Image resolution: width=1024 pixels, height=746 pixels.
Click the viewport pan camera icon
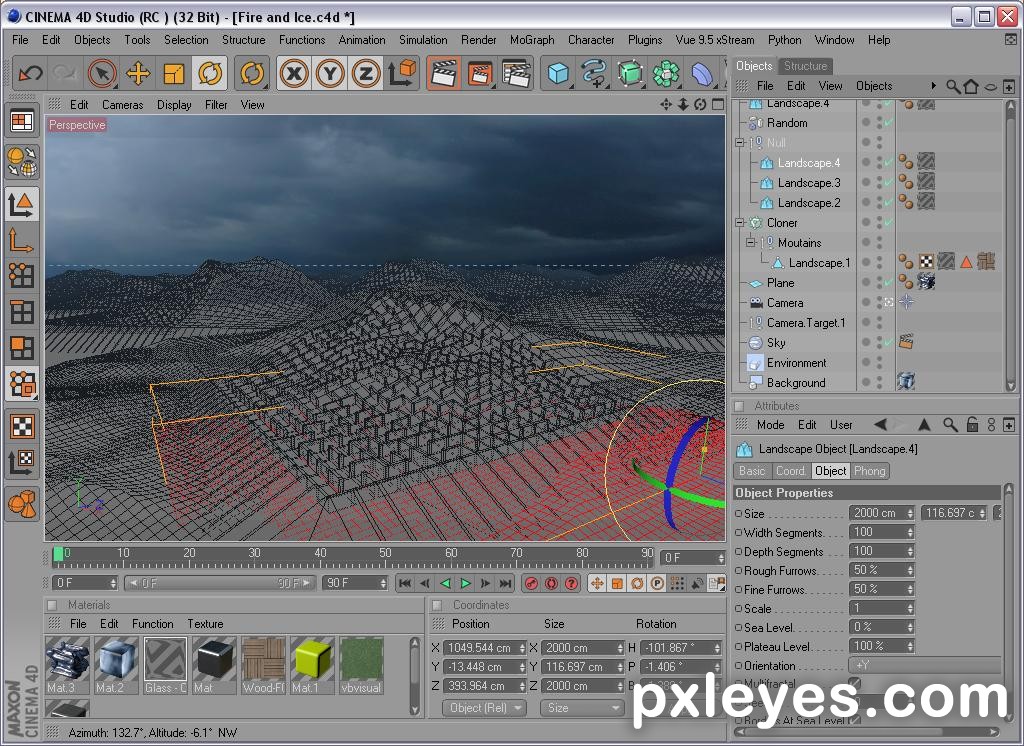click(665, 105)
